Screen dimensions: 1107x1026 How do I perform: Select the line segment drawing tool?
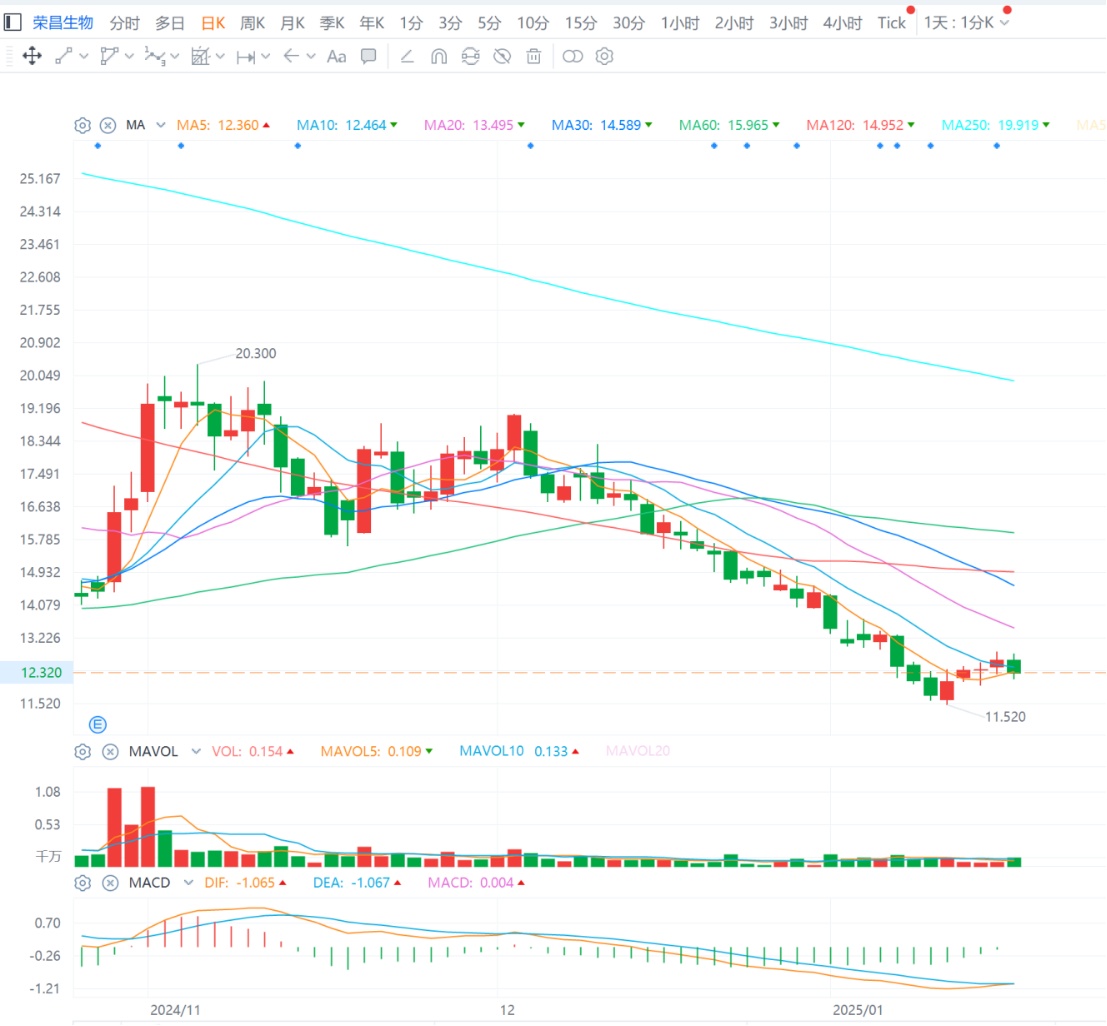(x=64, y=56)
